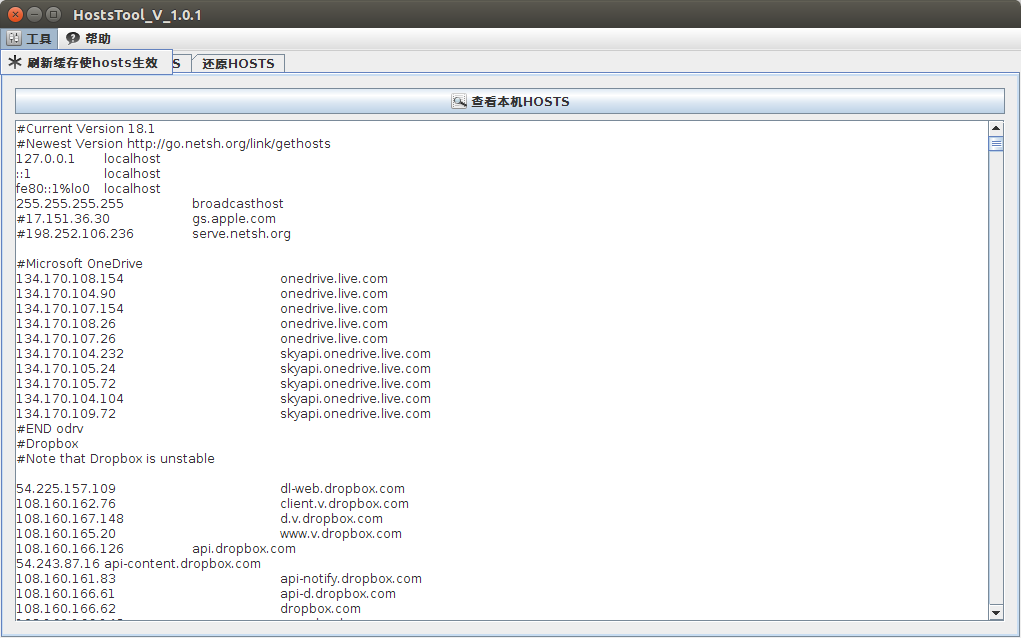The width and height of the screenshot is (1021, 638).
Task: Click 'api-notify.dropbox.com' hostname
Action: [351, 579]
